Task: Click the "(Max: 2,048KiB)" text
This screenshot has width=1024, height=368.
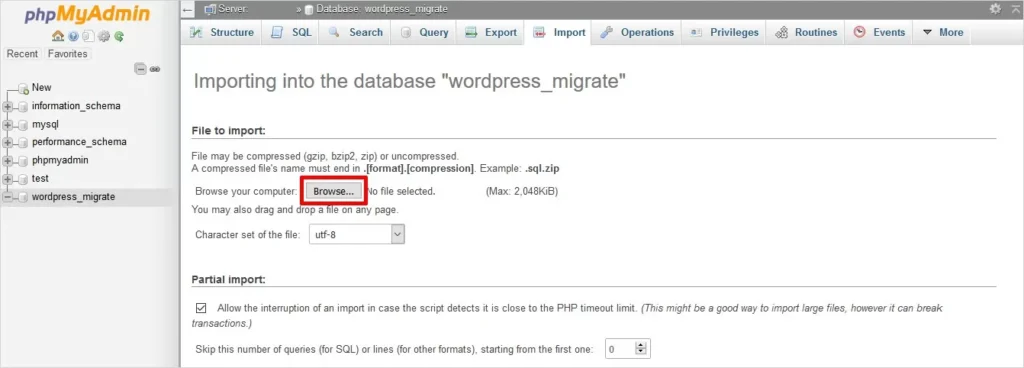Action: pyautogui.click(x=522, y=192)
